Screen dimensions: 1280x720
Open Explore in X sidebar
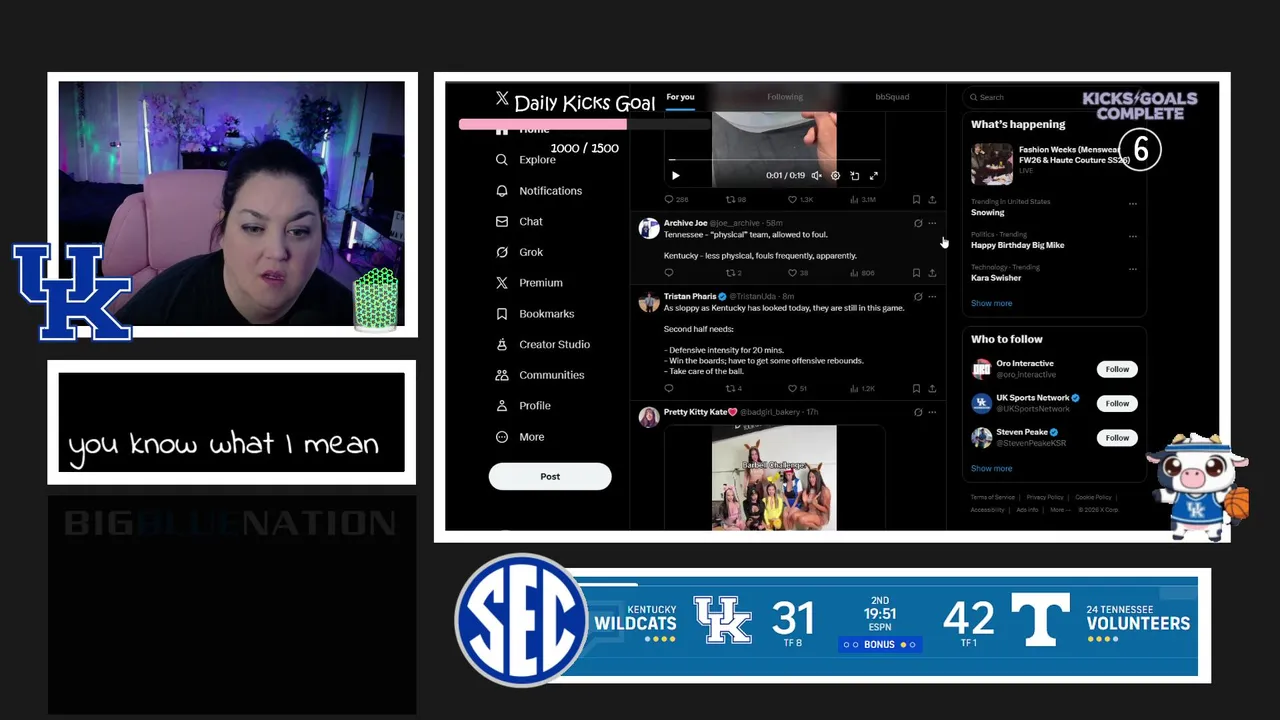pos(526,160)
